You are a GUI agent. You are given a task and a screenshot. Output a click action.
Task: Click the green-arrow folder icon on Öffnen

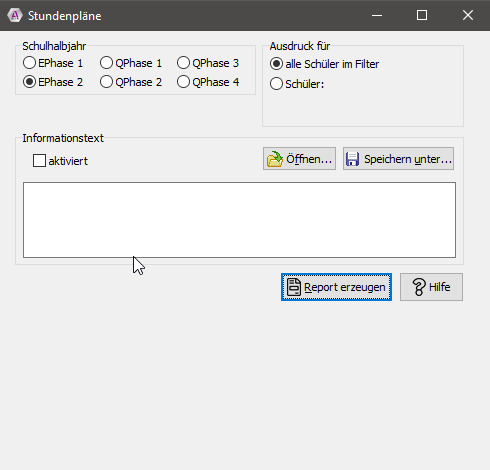[275, 159]
